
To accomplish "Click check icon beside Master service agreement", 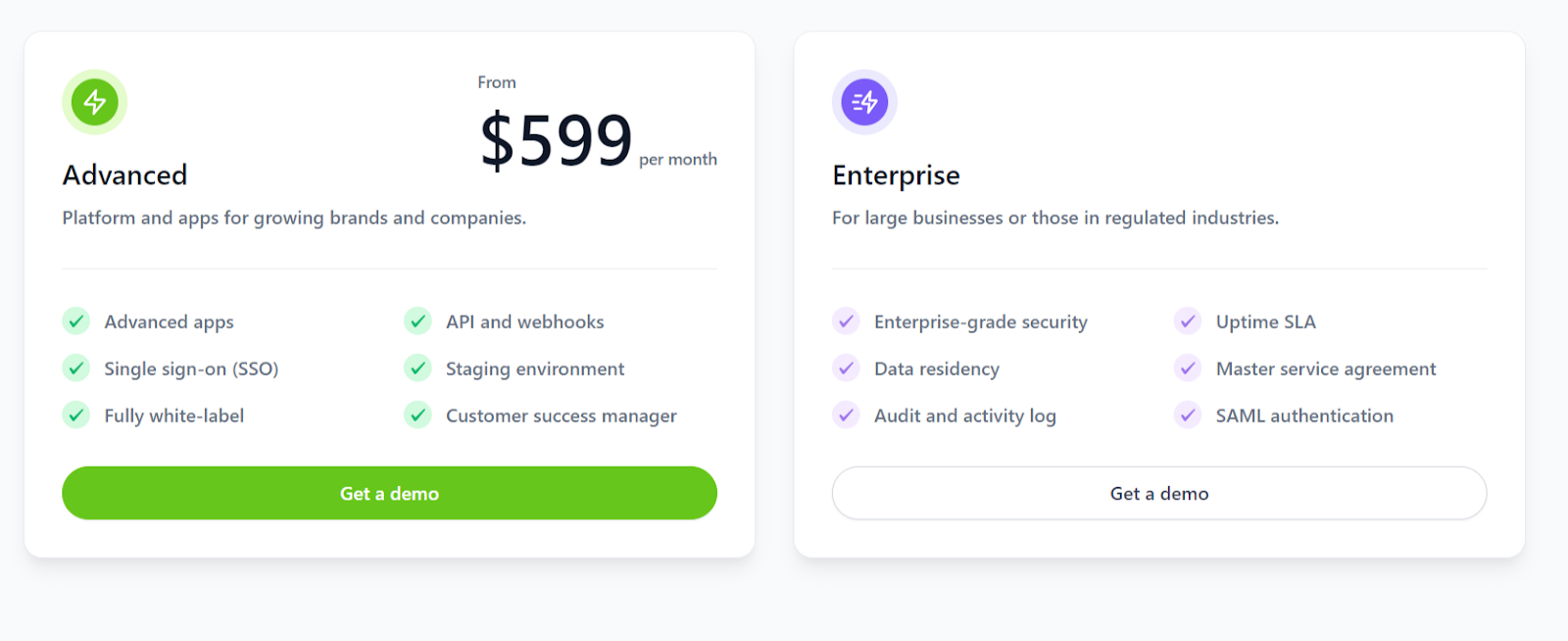I will point(1188,368).
